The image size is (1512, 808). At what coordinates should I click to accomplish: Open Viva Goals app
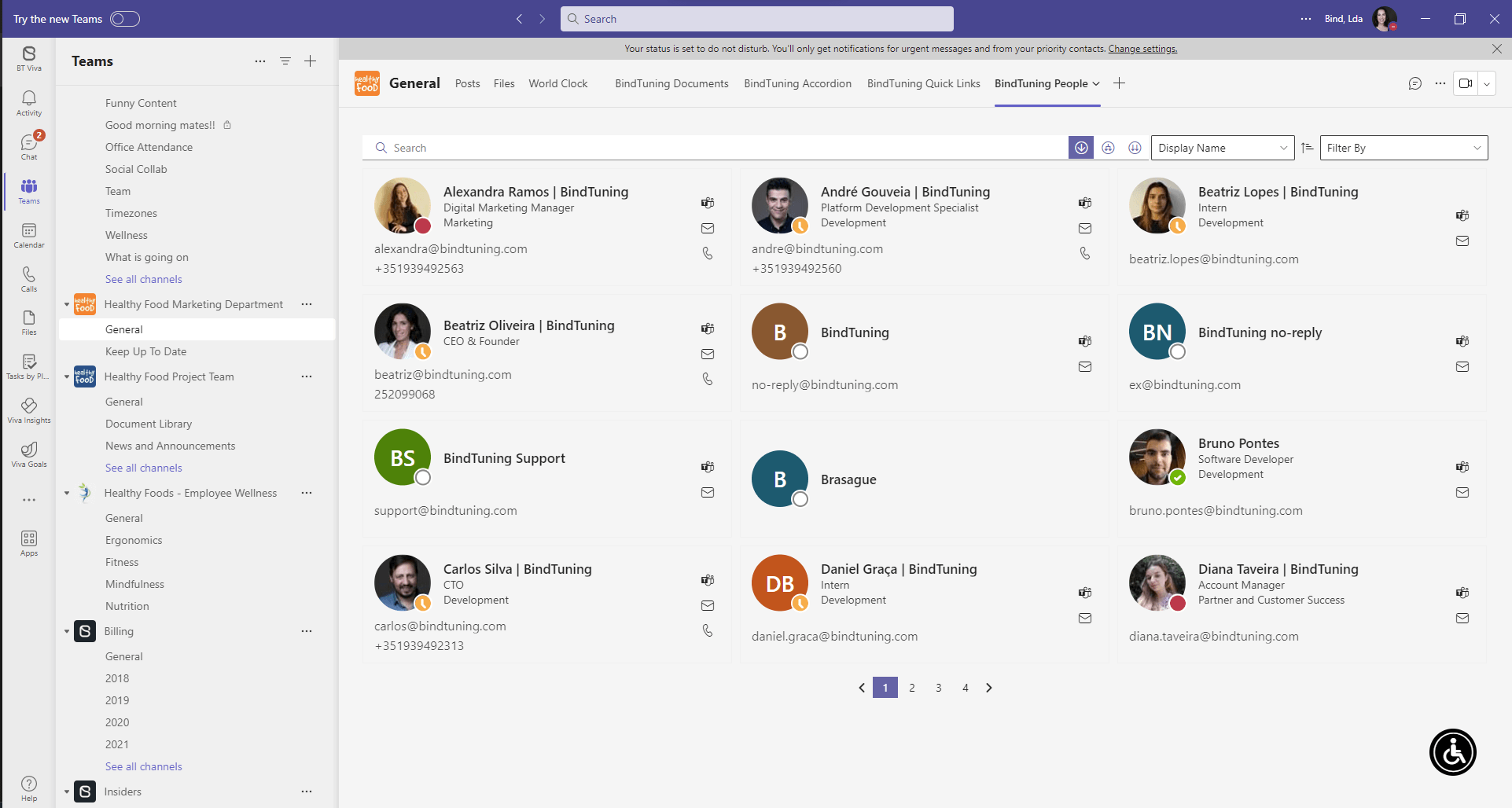(x=29, y=454)
